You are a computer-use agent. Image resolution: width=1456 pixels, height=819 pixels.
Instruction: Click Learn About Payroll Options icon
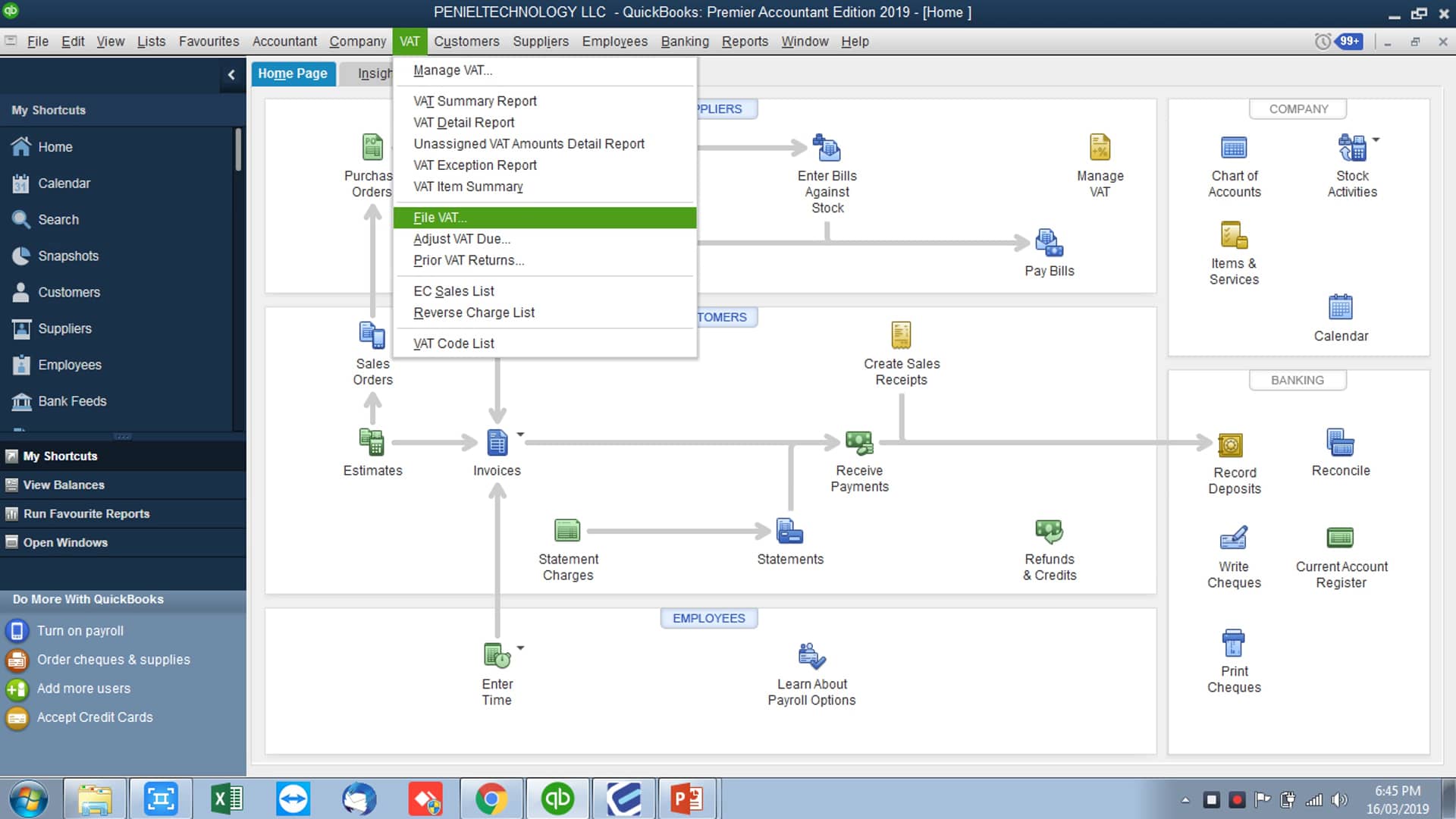pos(811,655)
